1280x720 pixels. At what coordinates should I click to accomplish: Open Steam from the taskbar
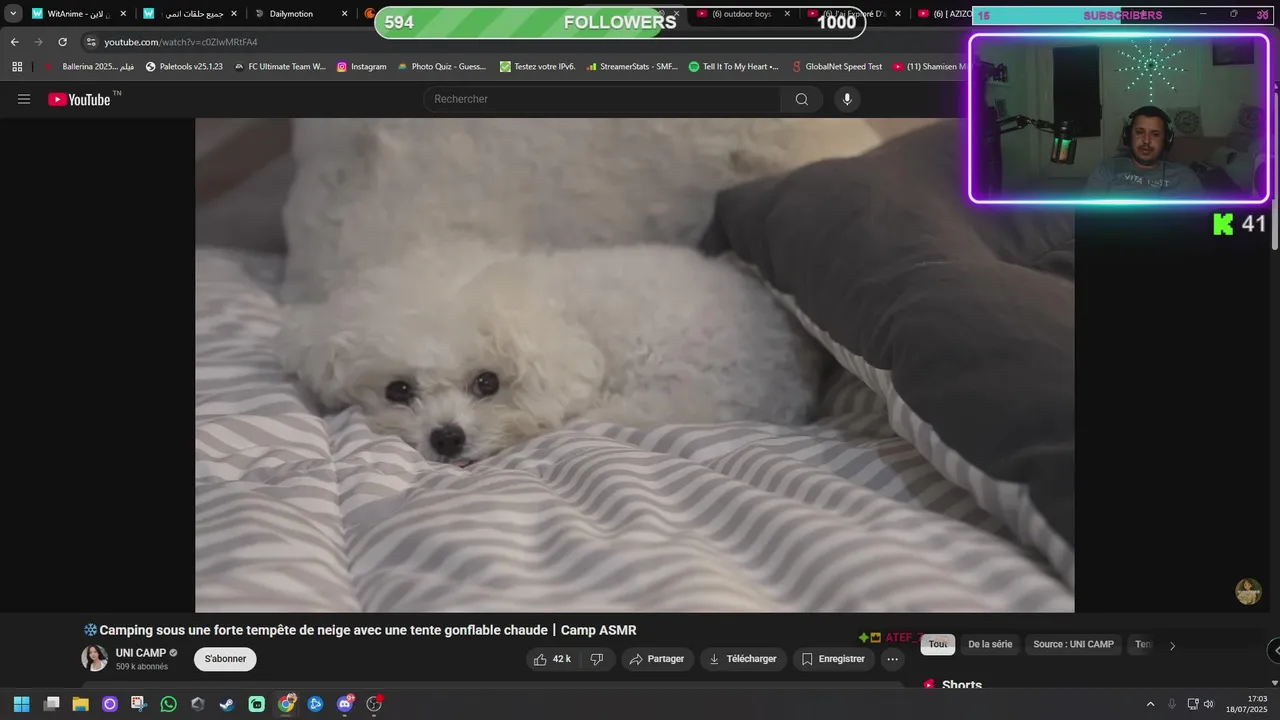(227, 704)
